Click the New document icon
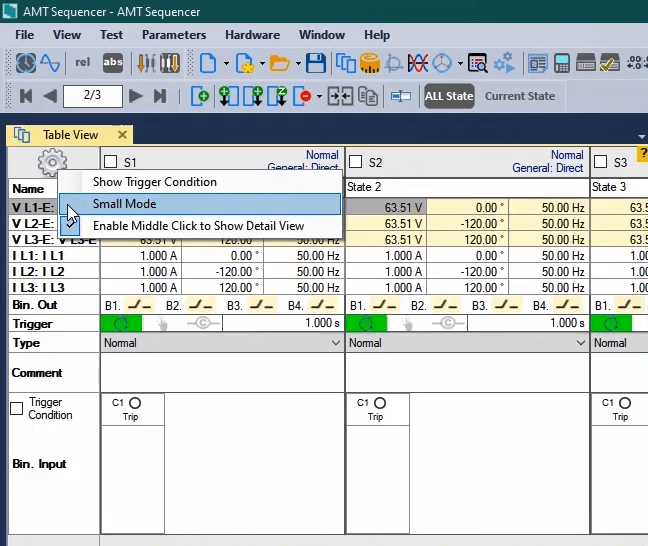This screenshot has height=546, width=648. (x=208, y=64)
